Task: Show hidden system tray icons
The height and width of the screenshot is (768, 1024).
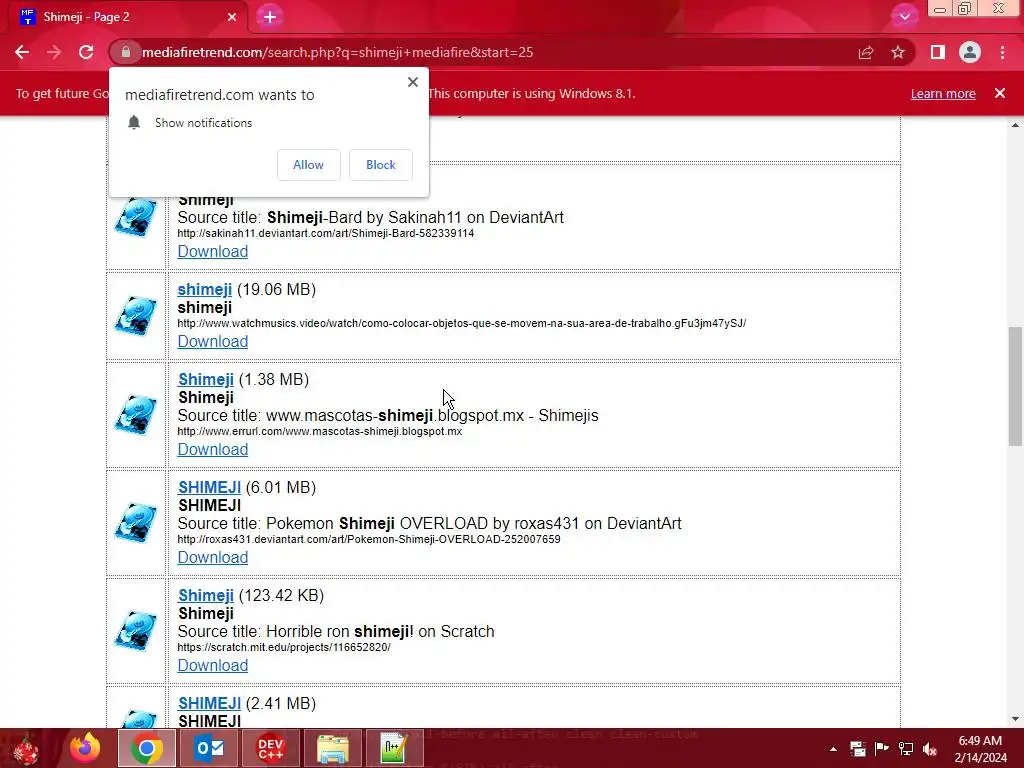Action: click(x=833, y=749)
